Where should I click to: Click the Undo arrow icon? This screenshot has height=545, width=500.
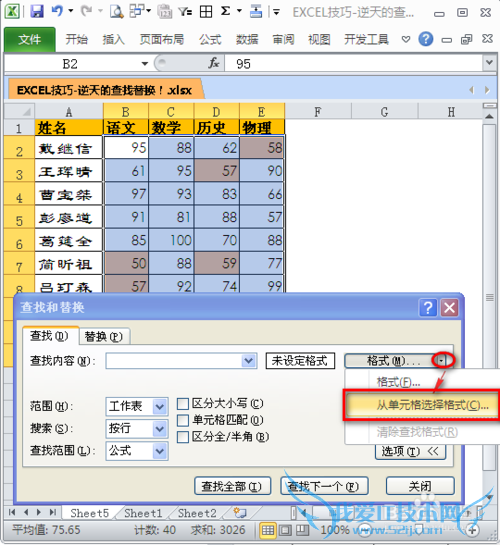pos(57,11)
